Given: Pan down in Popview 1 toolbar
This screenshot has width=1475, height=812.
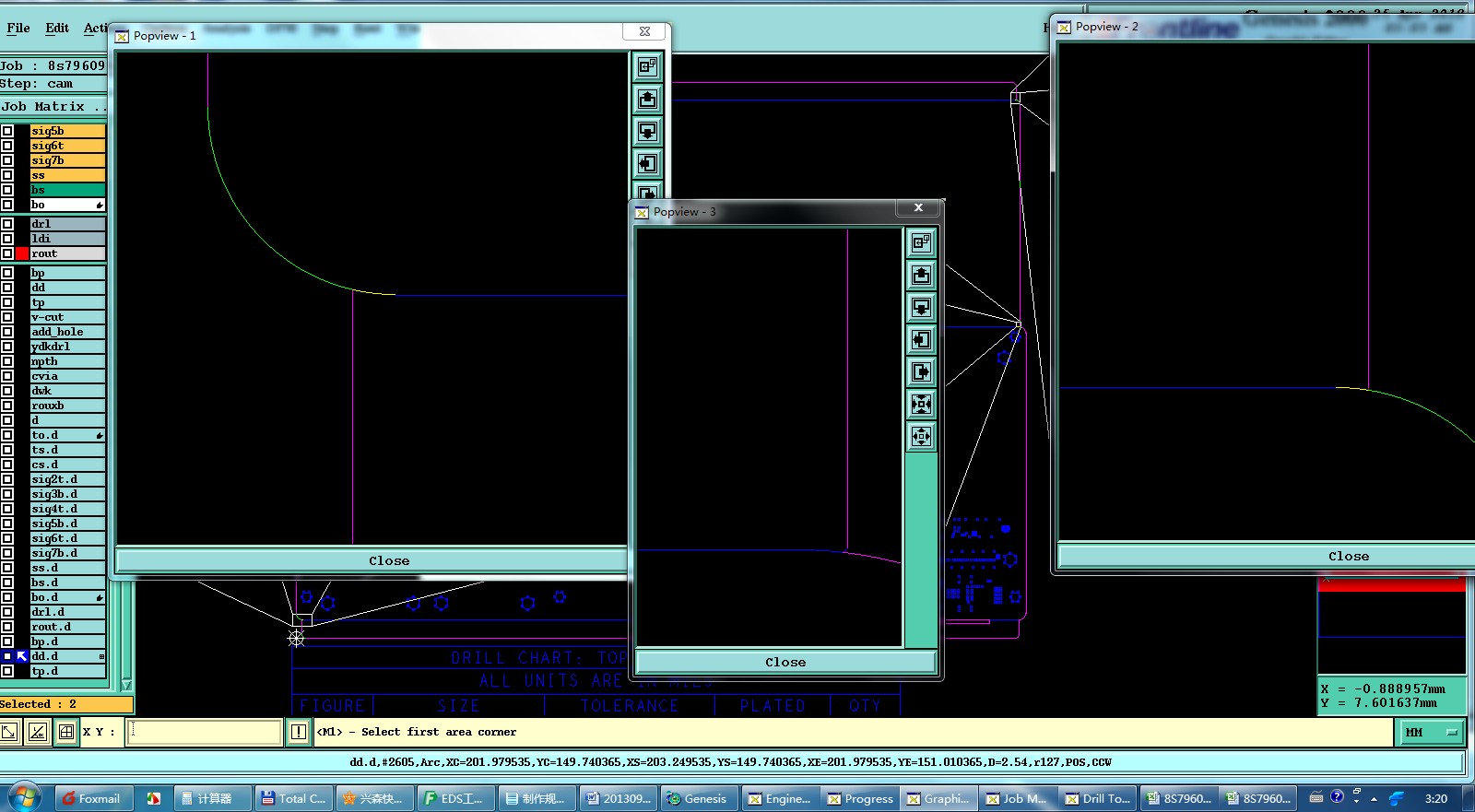Looking at the screenshot, I should pyautogui.click(x=647, y=131).
